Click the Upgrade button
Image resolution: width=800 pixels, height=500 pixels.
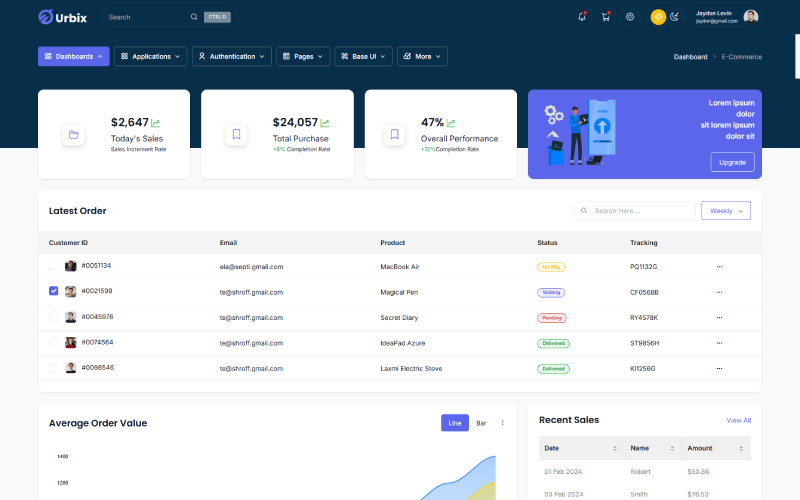point(732,162)
